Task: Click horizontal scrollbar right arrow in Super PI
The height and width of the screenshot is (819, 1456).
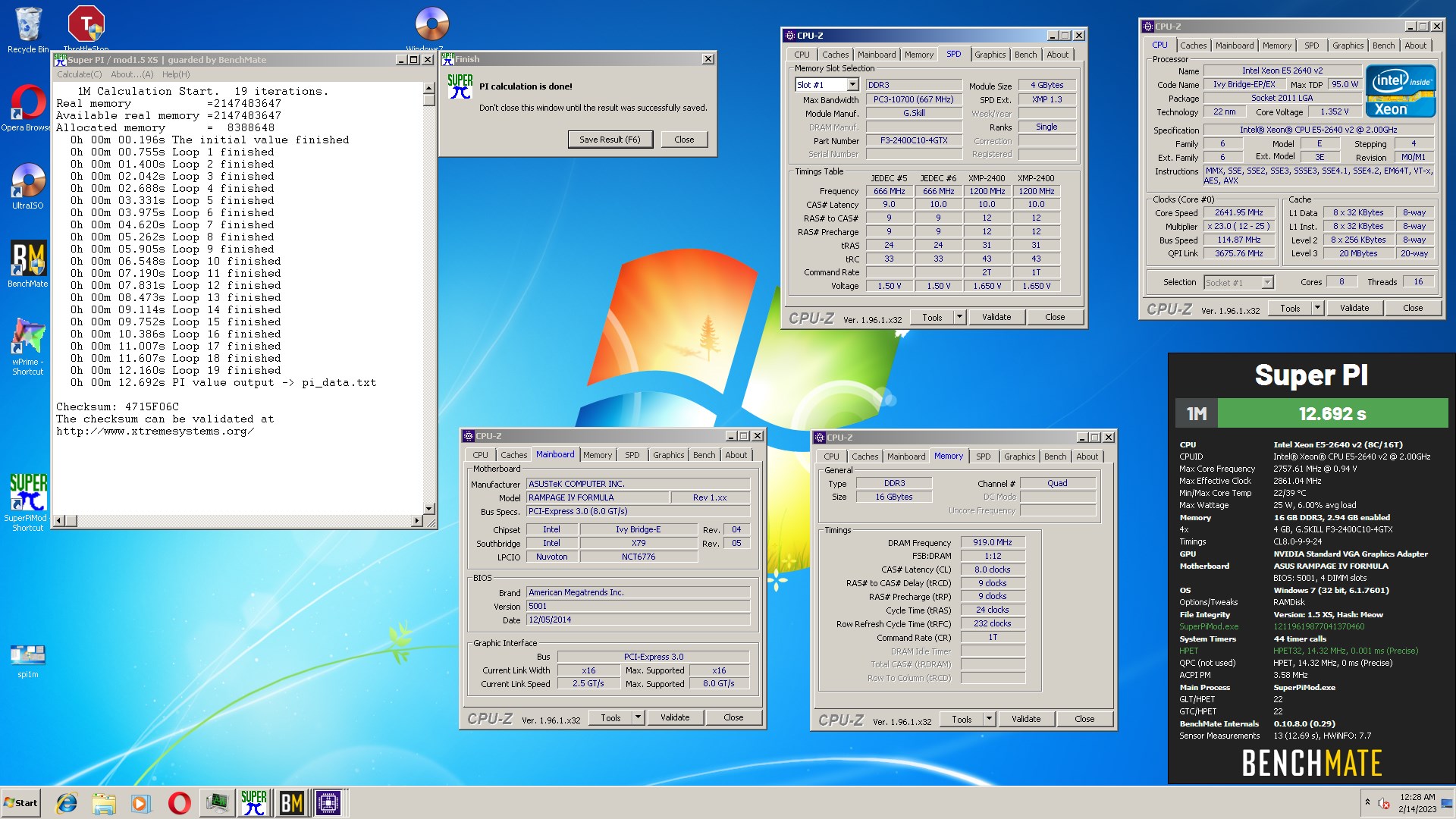Action: pyautogui.click(x=416, y=521)
